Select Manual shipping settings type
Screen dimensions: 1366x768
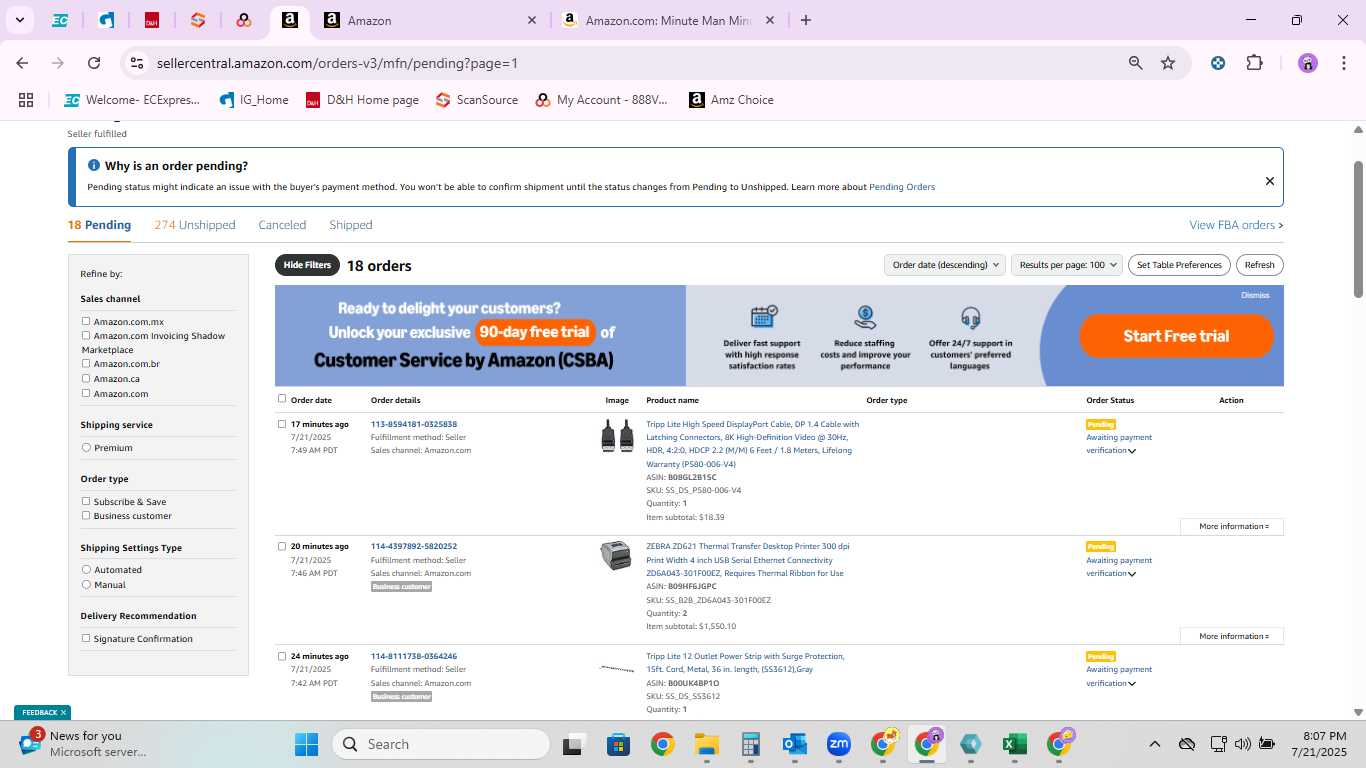click(x=86, y=584)
